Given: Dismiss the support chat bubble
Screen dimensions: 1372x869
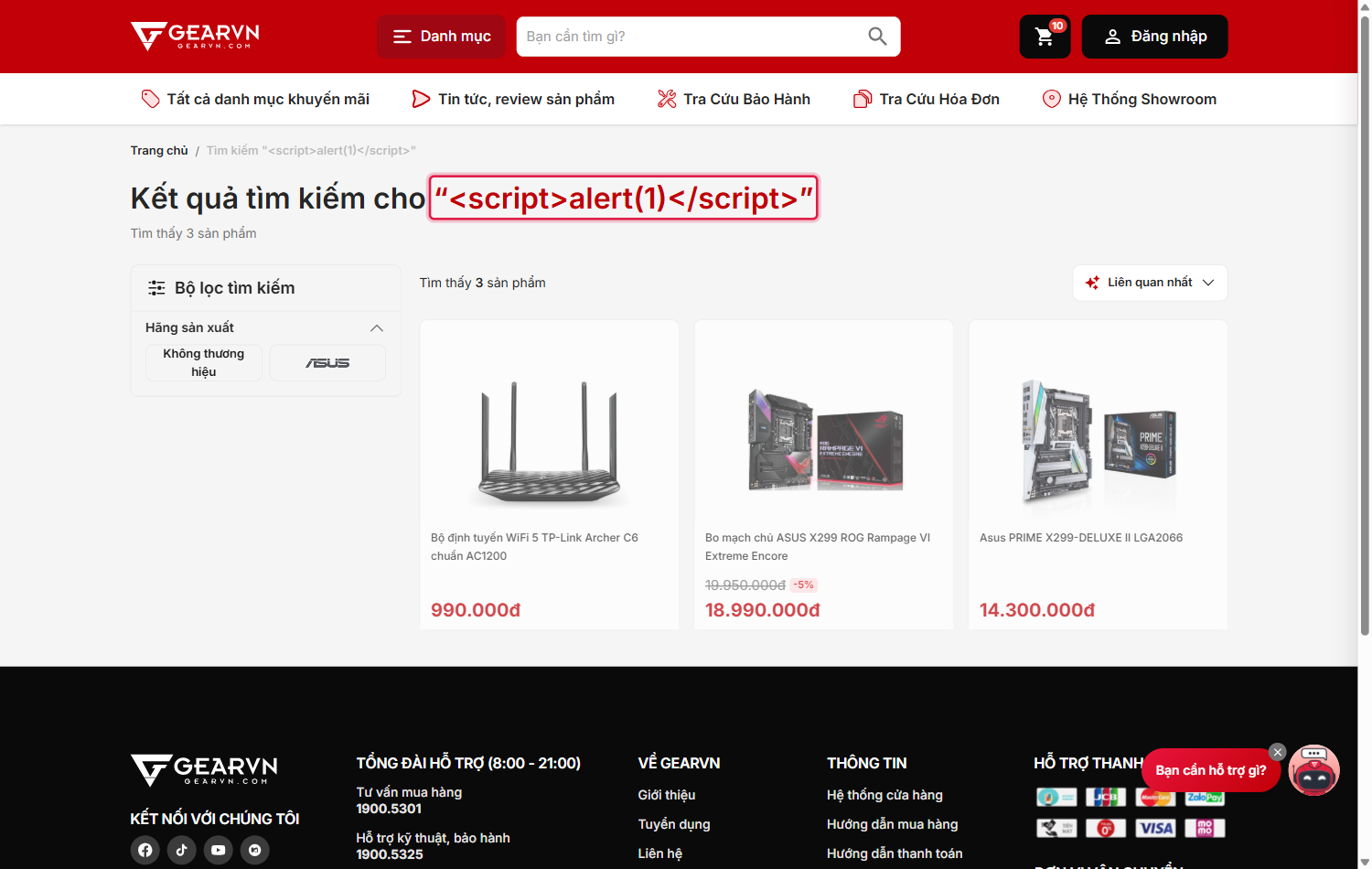Looking at the screenshot, I should tap(1278, 752).
